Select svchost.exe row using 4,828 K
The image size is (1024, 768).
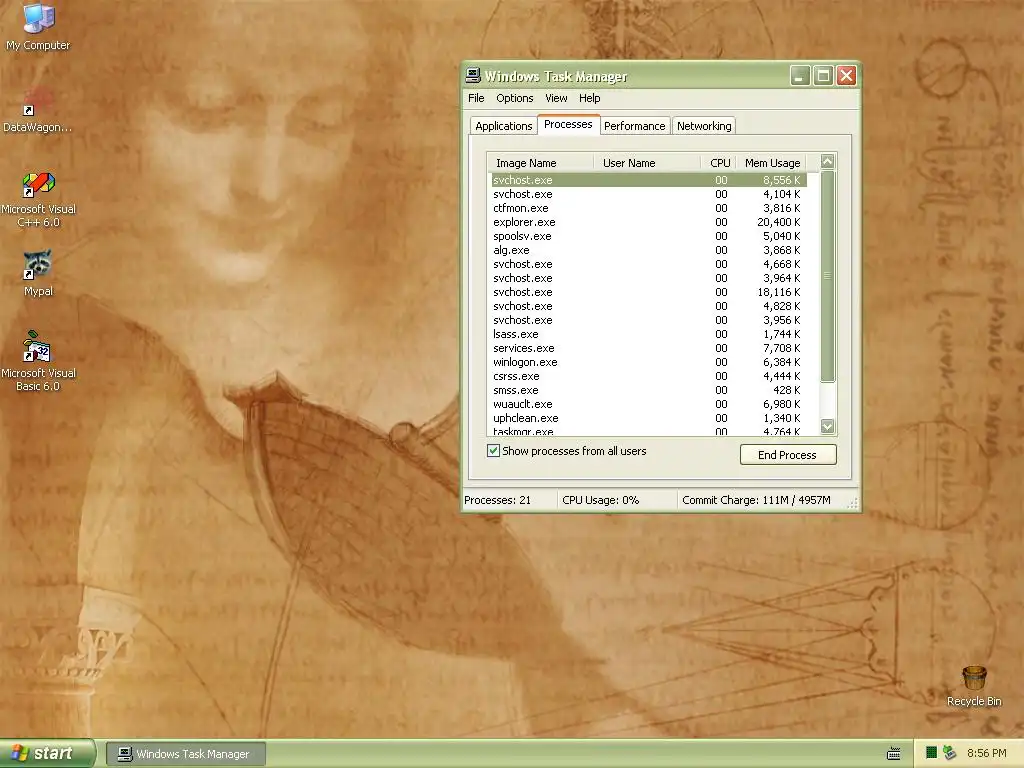pyautogui.click(x=649, y=306)
